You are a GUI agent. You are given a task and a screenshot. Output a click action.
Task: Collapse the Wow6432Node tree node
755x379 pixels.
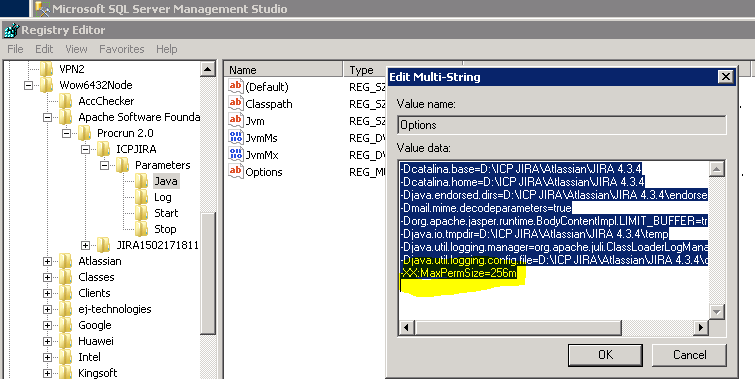pyautogui.click(x=28, y=86)
